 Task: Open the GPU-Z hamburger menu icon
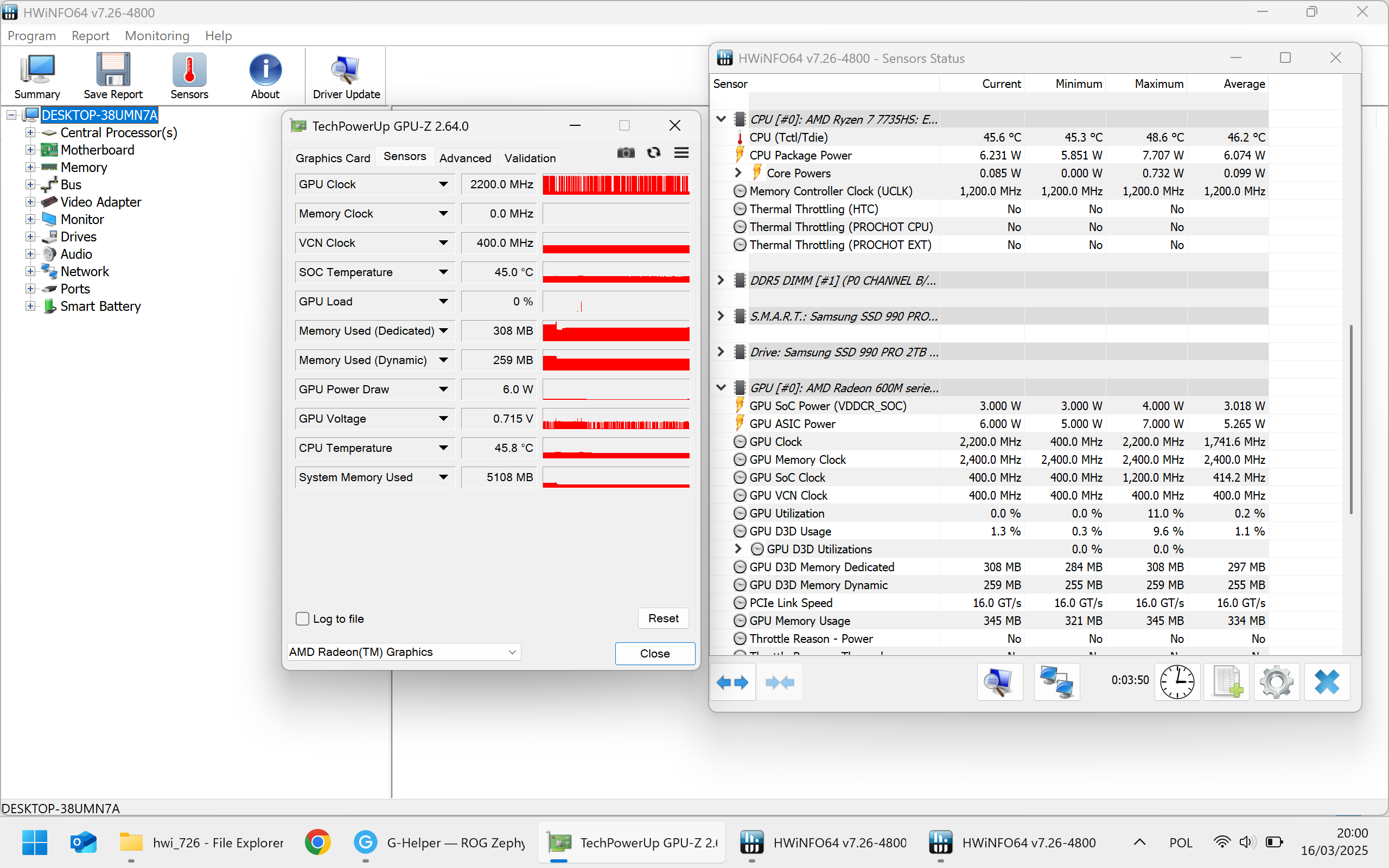681,152
